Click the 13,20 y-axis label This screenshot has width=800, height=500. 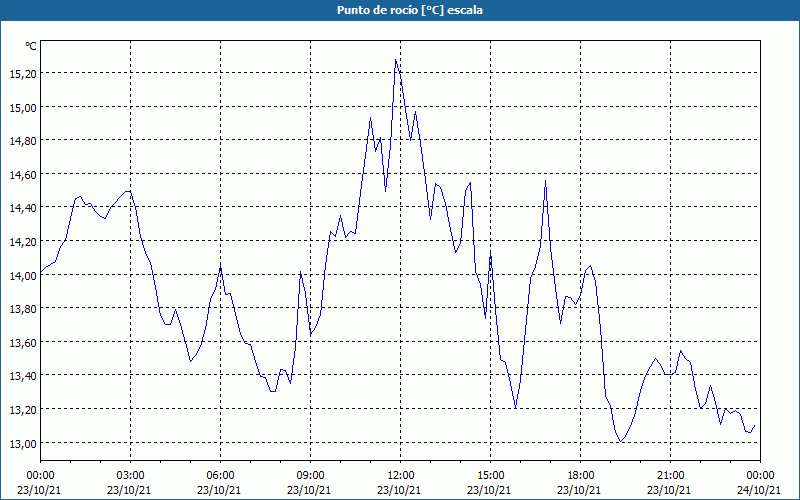pos(23,410)
